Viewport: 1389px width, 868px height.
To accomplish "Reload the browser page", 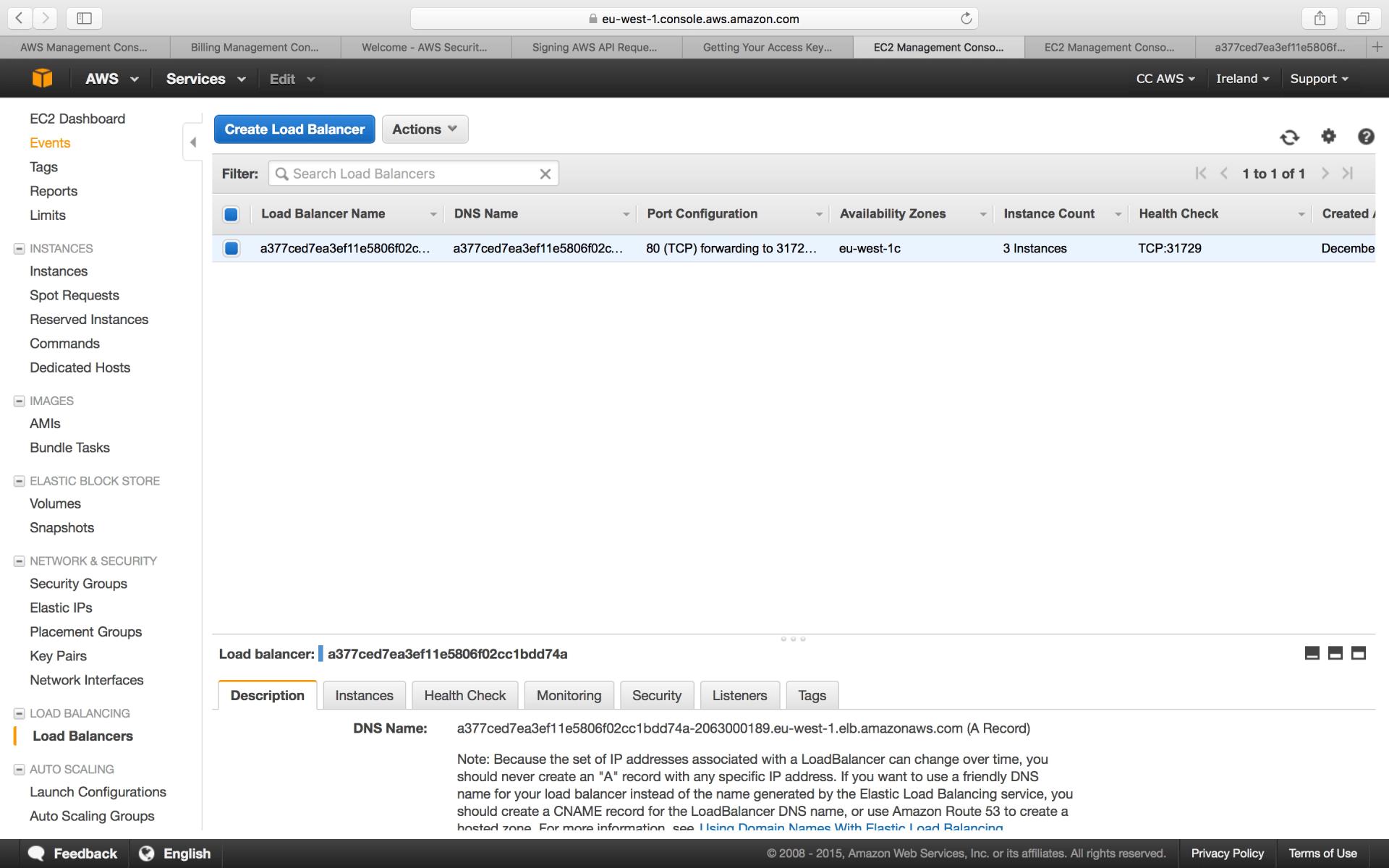I will [966, 19].
